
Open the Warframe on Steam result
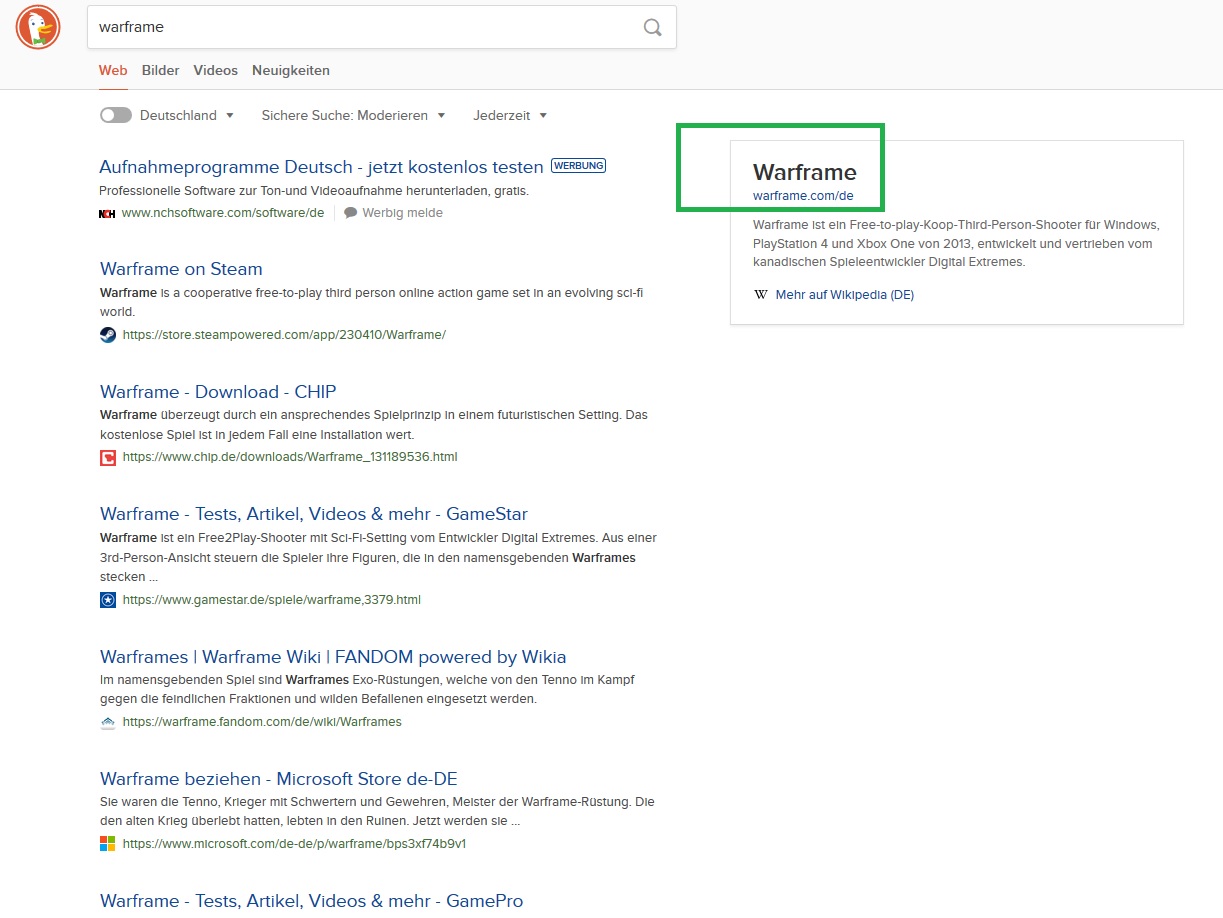[181, 269]
